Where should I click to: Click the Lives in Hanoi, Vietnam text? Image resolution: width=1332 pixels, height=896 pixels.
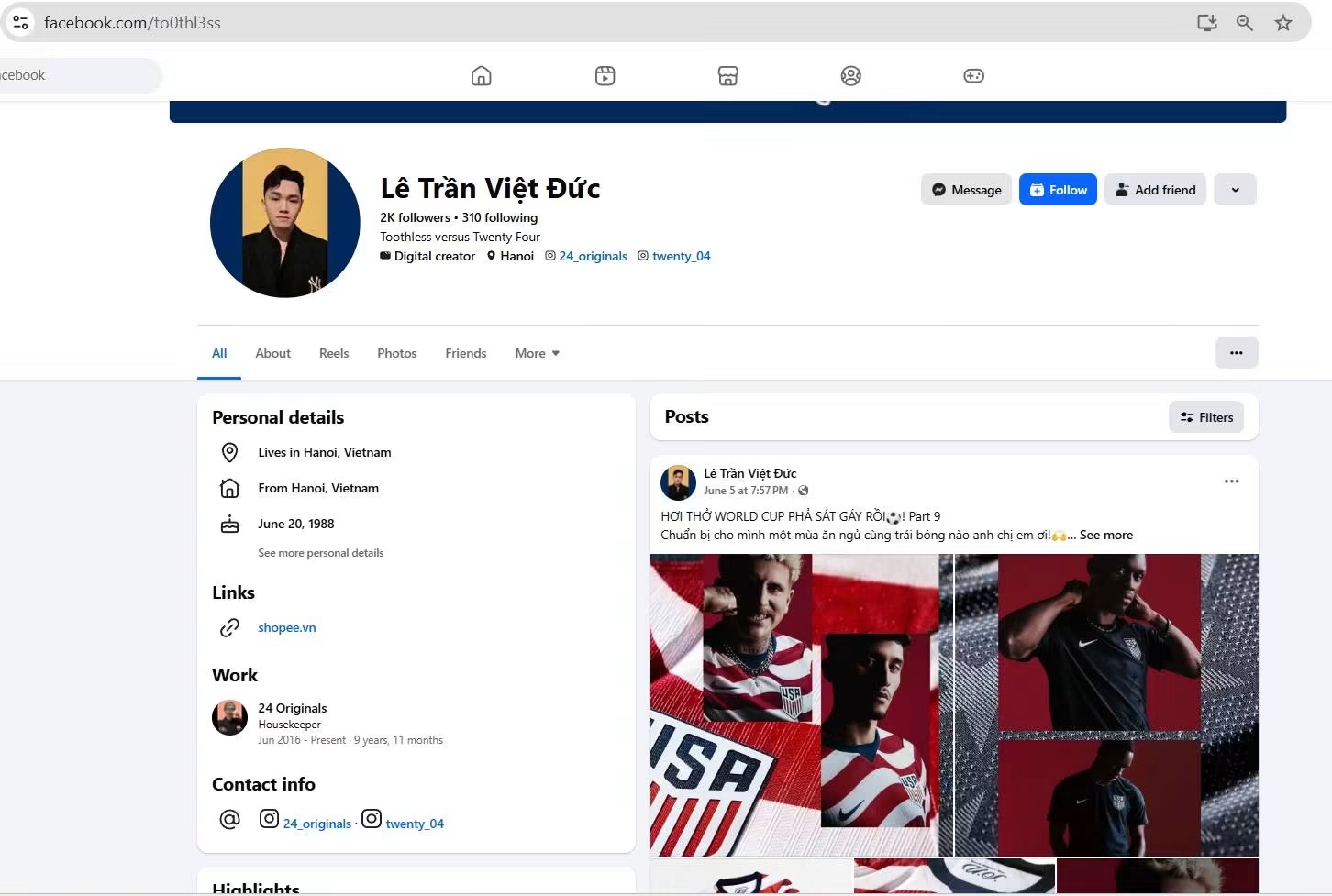pos(325,453)
